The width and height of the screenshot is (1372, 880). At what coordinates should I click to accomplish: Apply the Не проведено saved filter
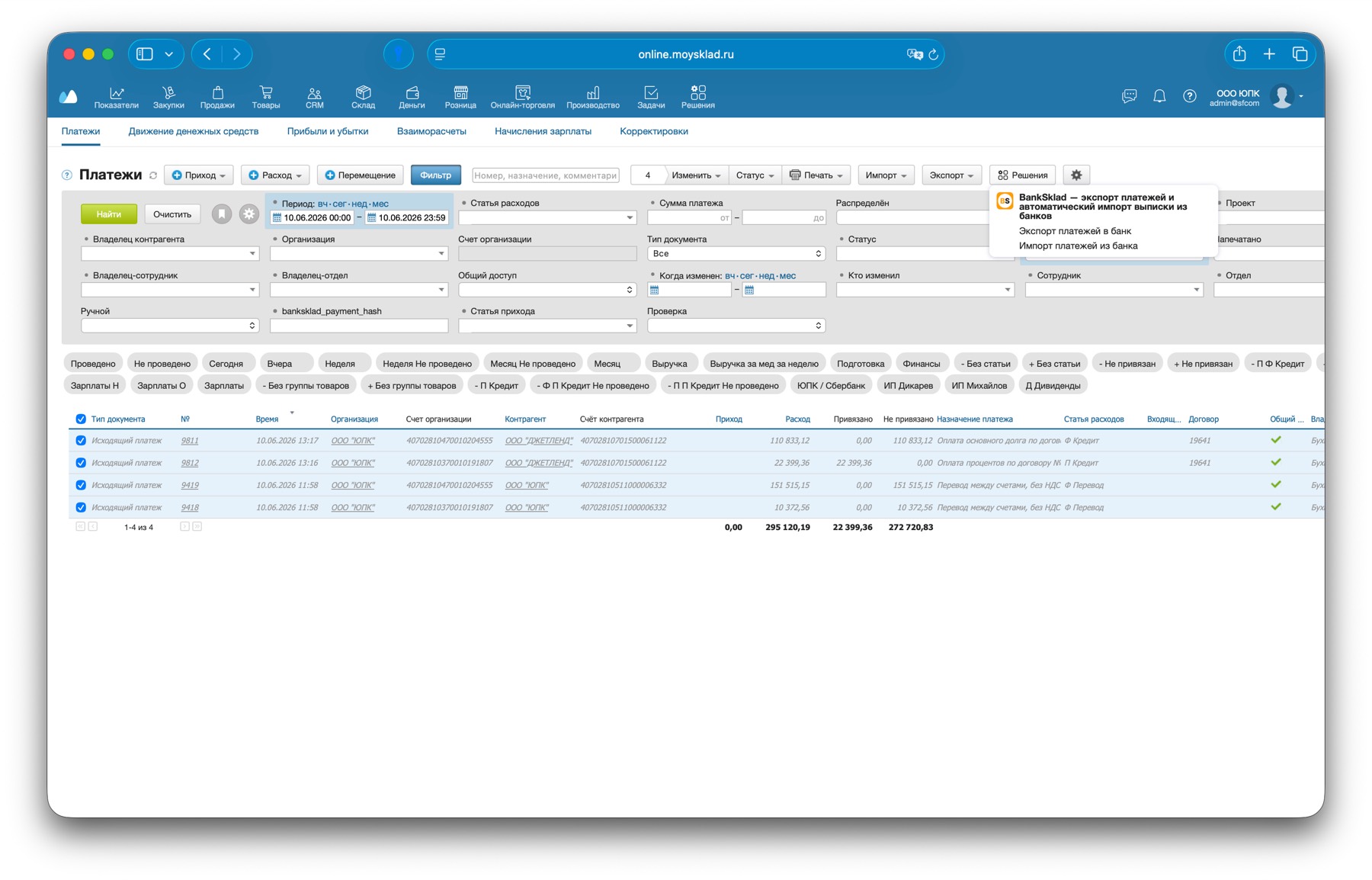[162, 364]
